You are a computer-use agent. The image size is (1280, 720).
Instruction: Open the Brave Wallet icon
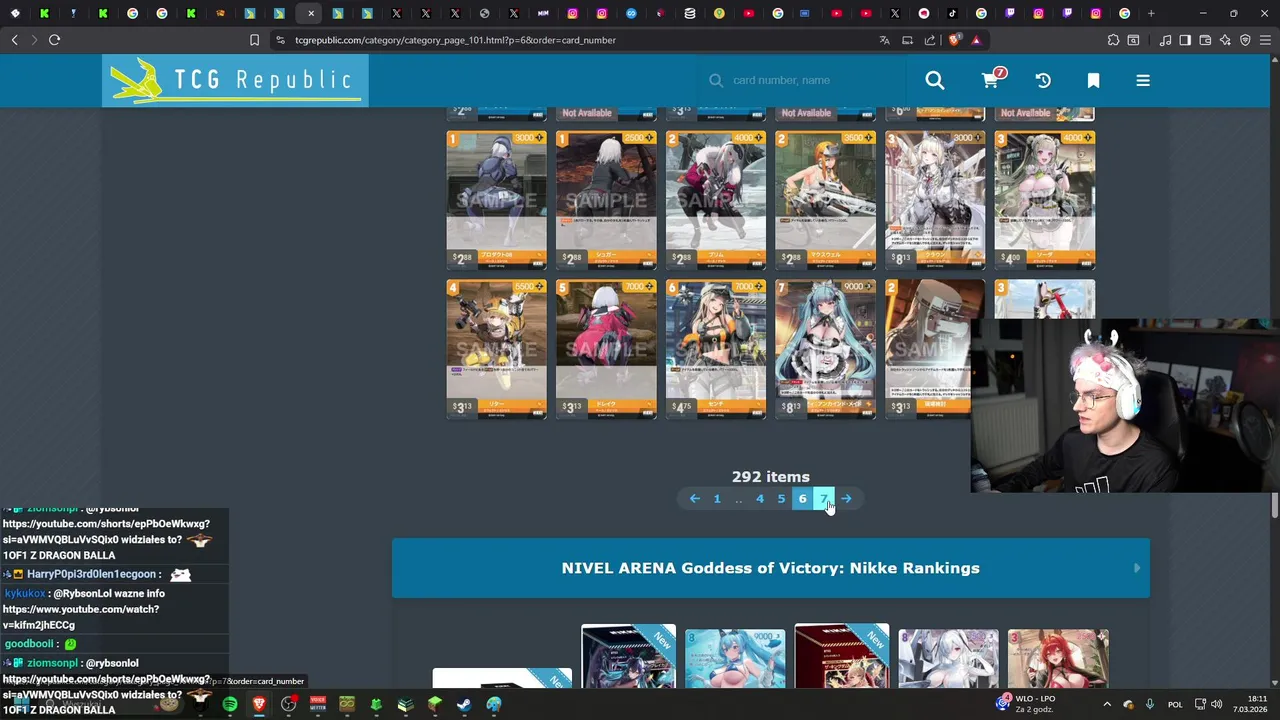point(1205,40)
